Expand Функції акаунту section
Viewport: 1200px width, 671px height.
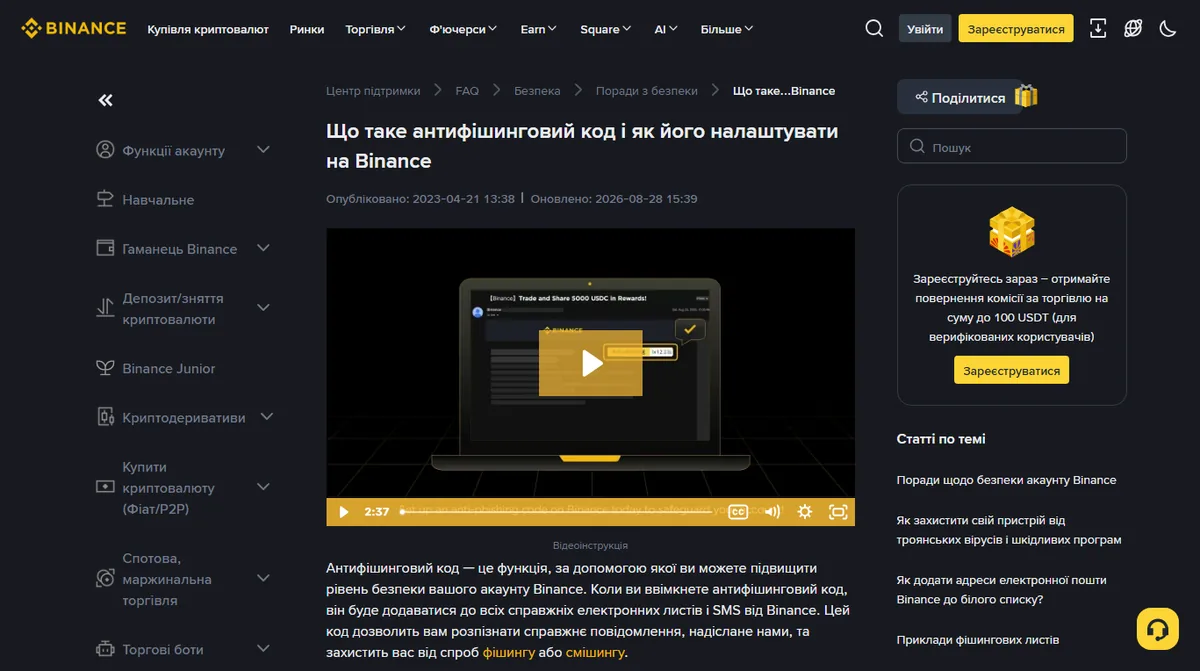click(263, 150)
